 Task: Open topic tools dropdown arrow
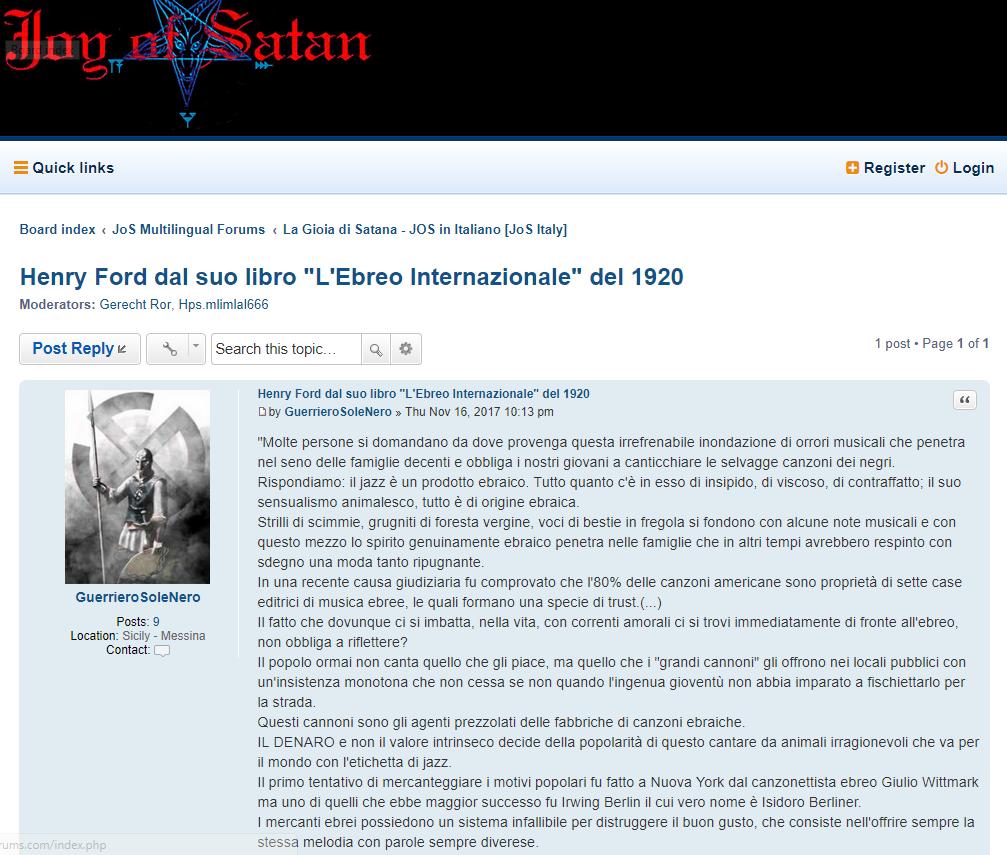coord(196,348)
